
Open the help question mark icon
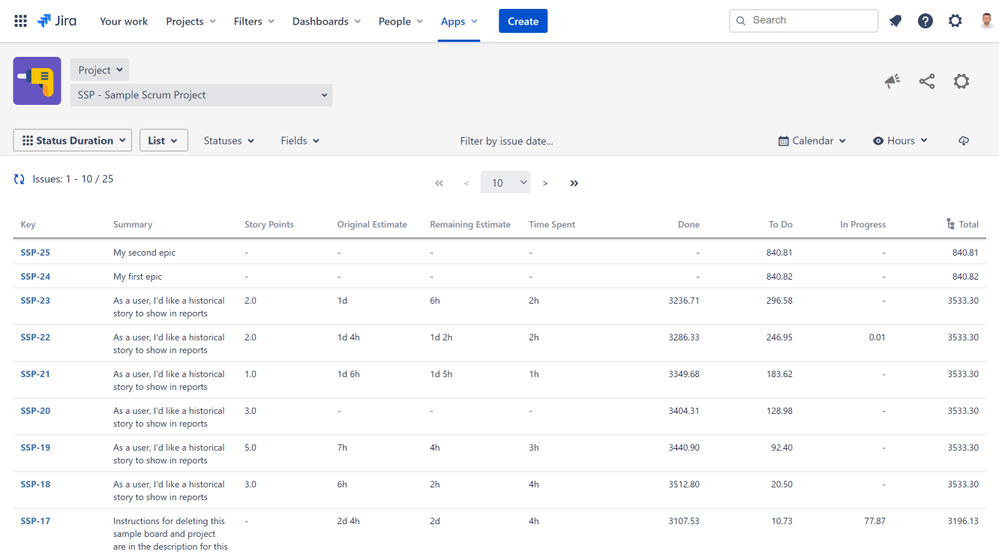pos(925,21)
